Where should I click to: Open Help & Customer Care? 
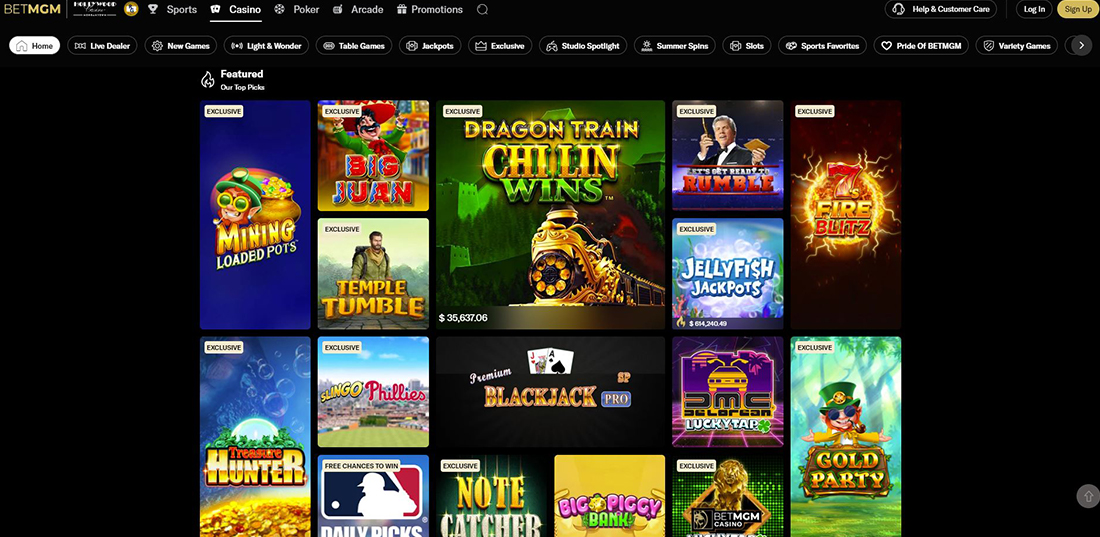[x=941, y=9]
